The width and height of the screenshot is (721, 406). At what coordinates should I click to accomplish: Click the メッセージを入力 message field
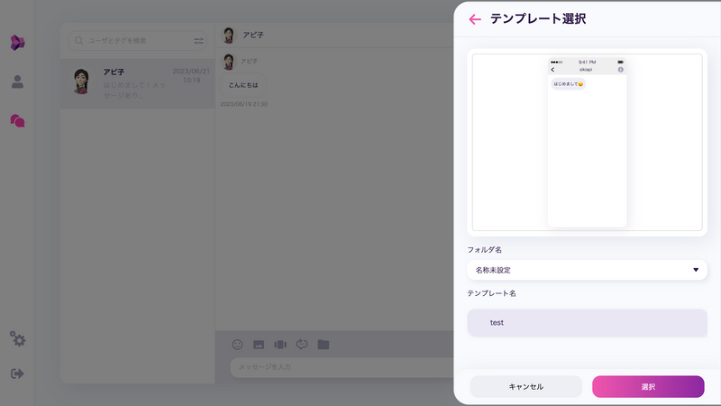tap(342, 367)
